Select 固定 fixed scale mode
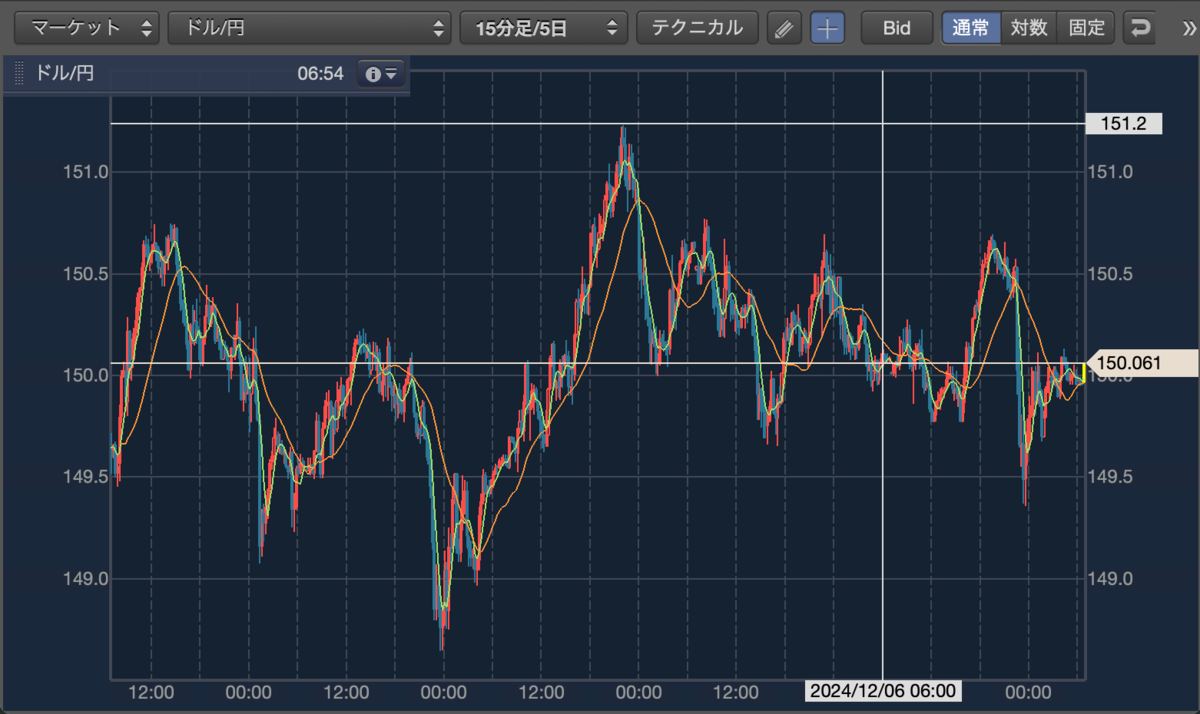Image resolution: width=1200 pixels, height=714 pixels. click(x=1086, y=28)
